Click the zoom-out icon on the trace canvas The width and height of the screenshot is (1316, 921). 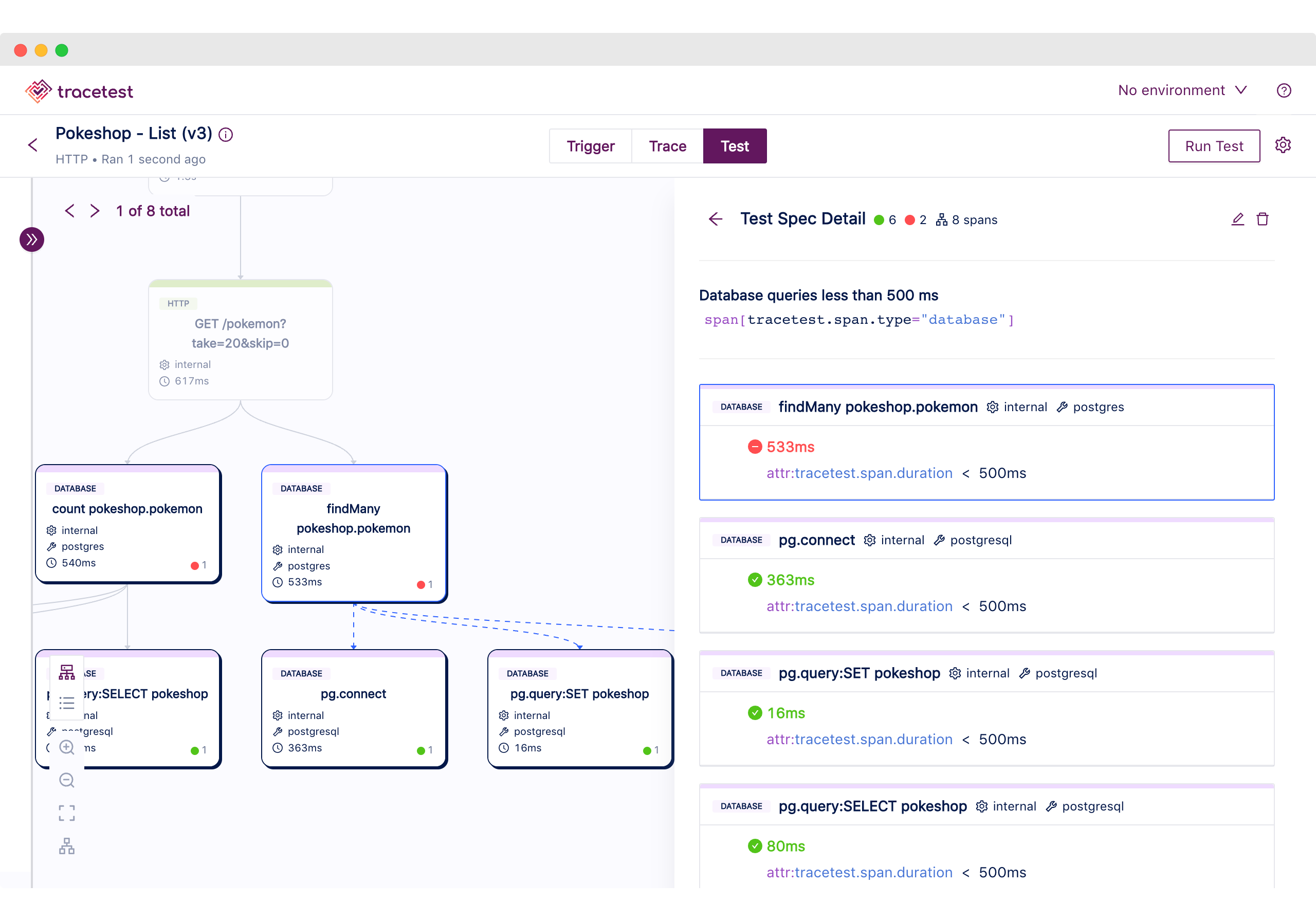pos(66,780)
